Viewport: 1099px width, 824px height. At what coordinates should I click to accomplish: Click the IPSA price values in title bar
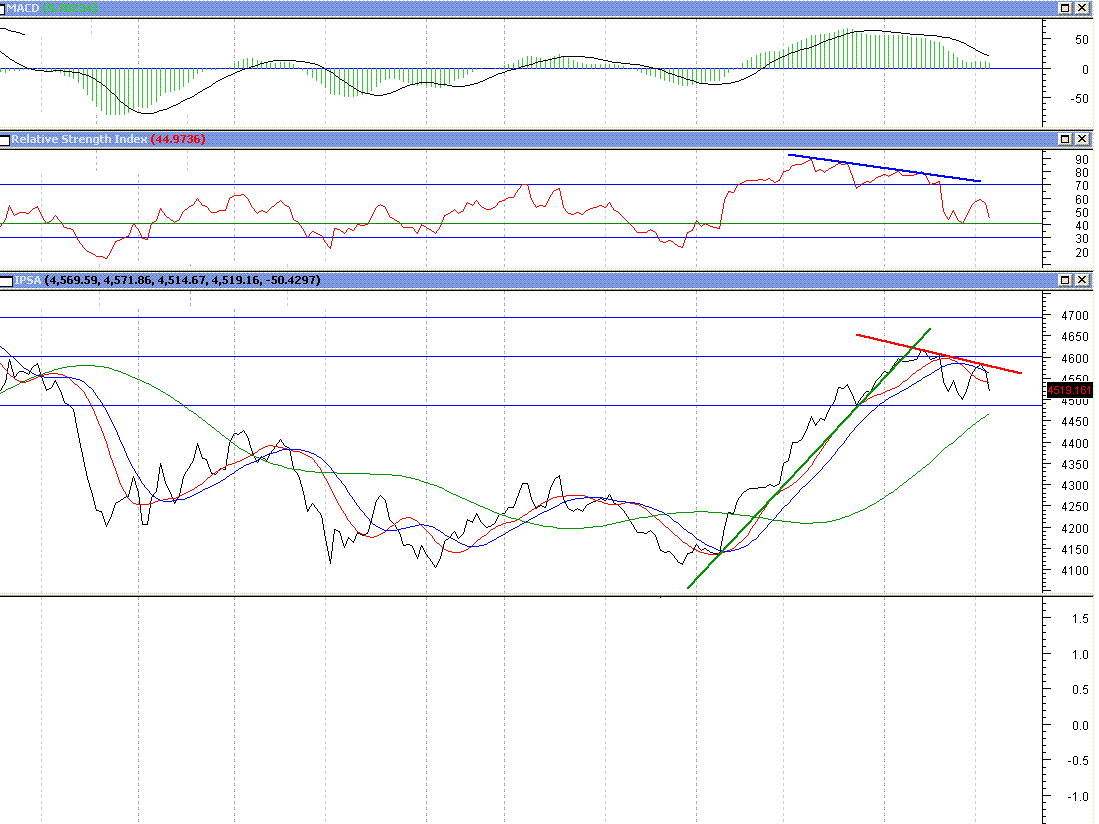(x=182, y=280)
